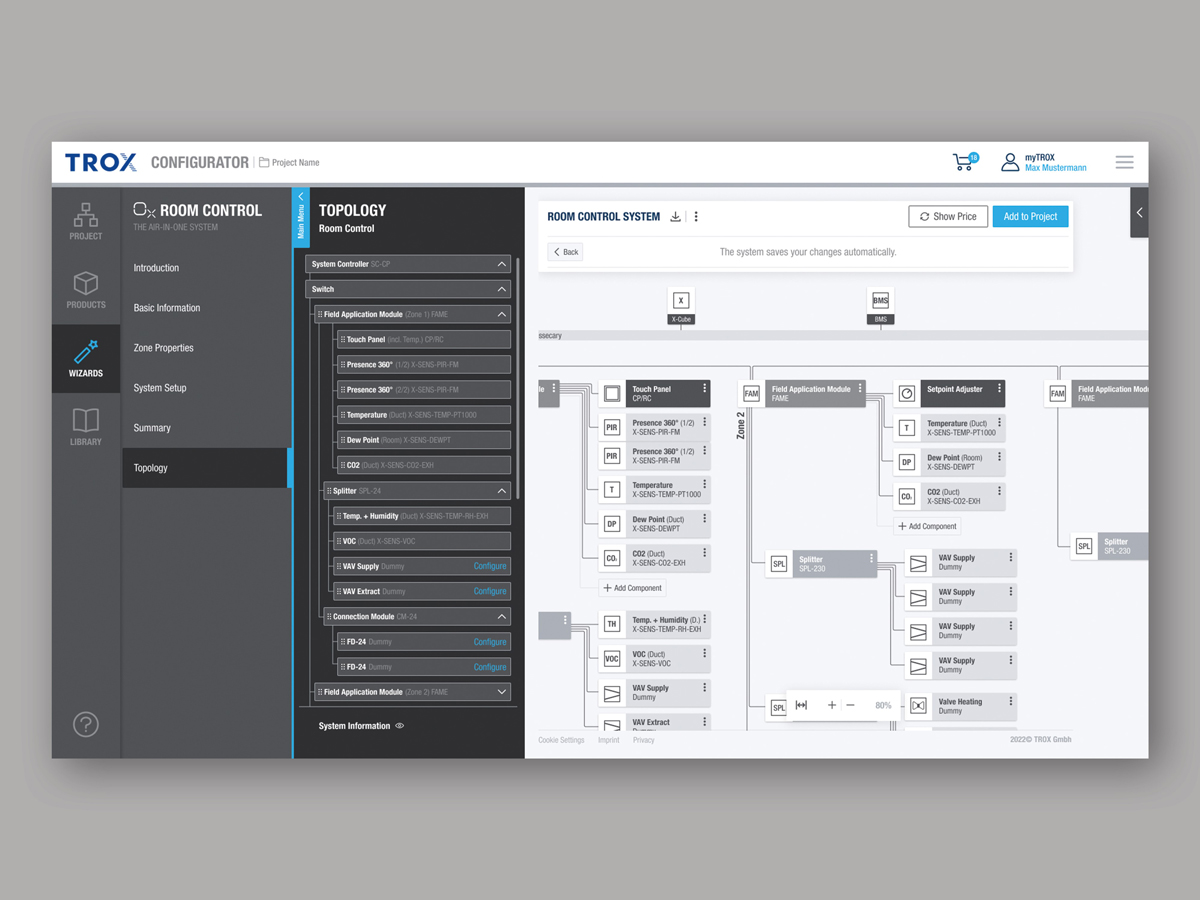Click the fit-to-width zoom icon
Image resolution: width=1200 pixels, height=900 pixels.
801,705
